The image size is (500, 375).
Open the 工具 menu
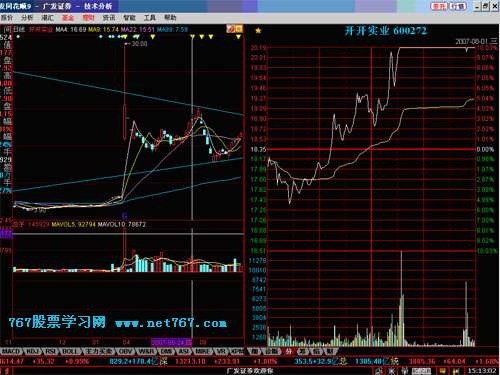coord(150,18)
